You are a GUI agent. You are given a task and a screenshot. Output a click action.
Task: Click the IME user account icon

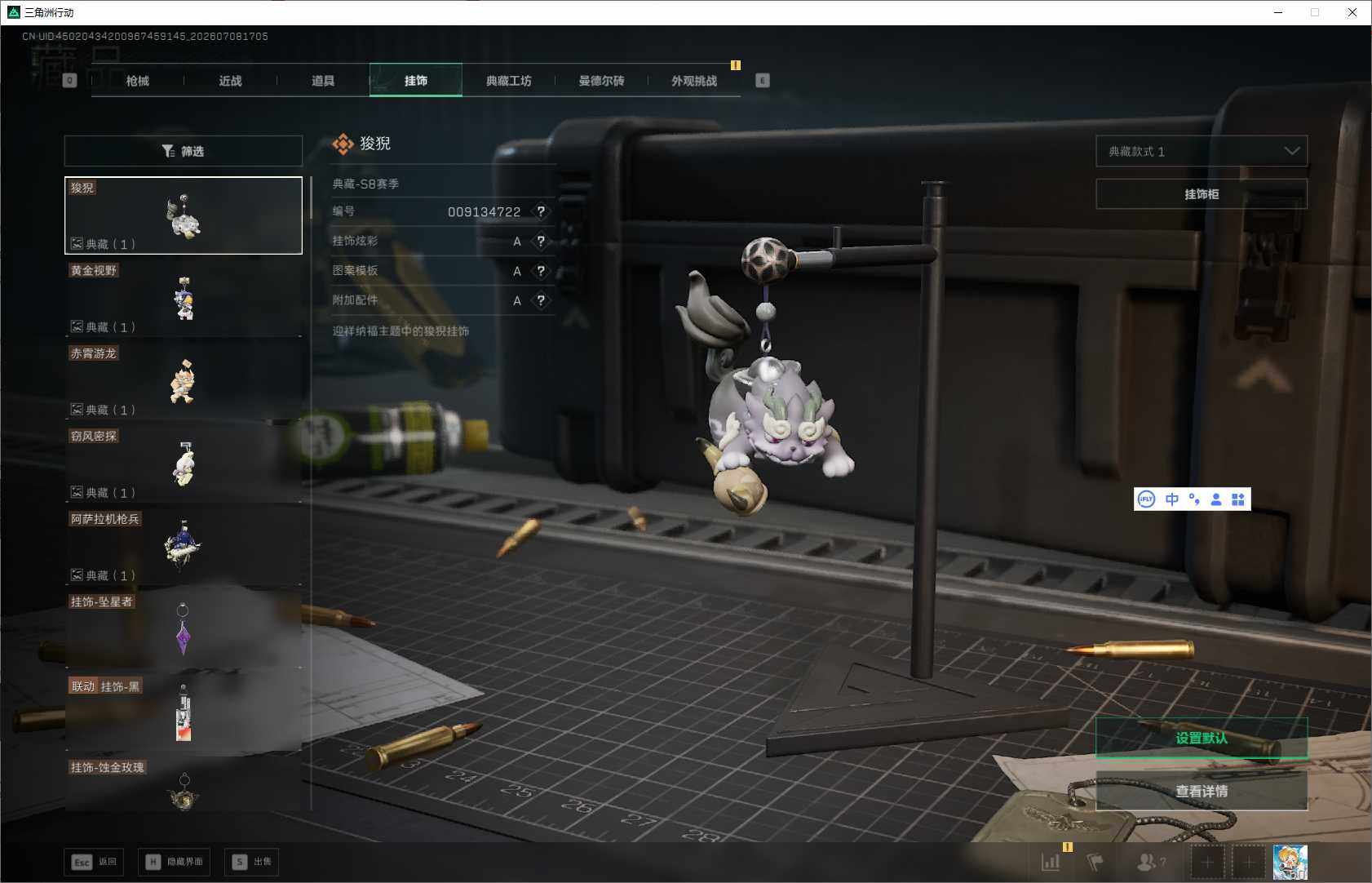(x=1216, y=499)
